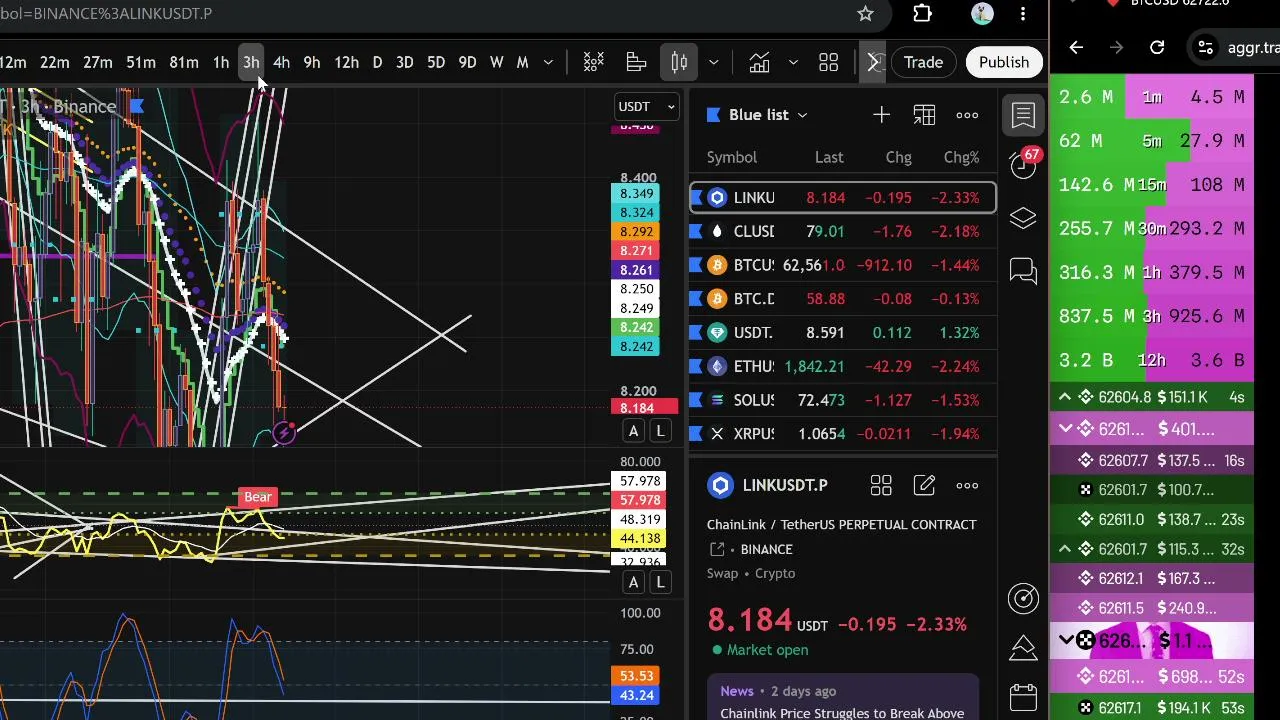The height and width of the screenshot is (720, 1280).
Task: Add a symbol with the watchlist plus icon
Action: click(x=881, y=115)
